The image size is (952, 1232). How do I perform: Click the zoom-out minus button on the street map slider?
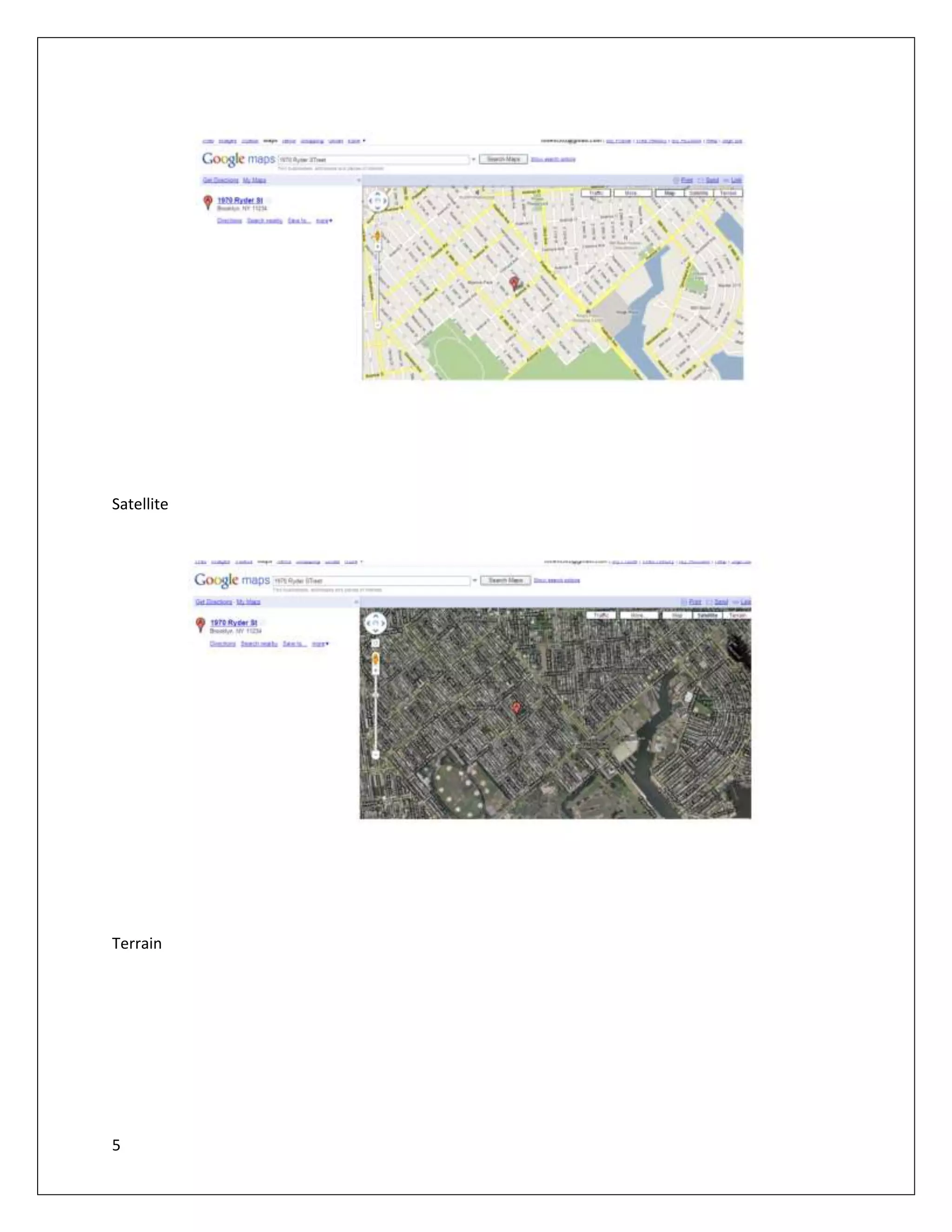click(x=378, y=325)
